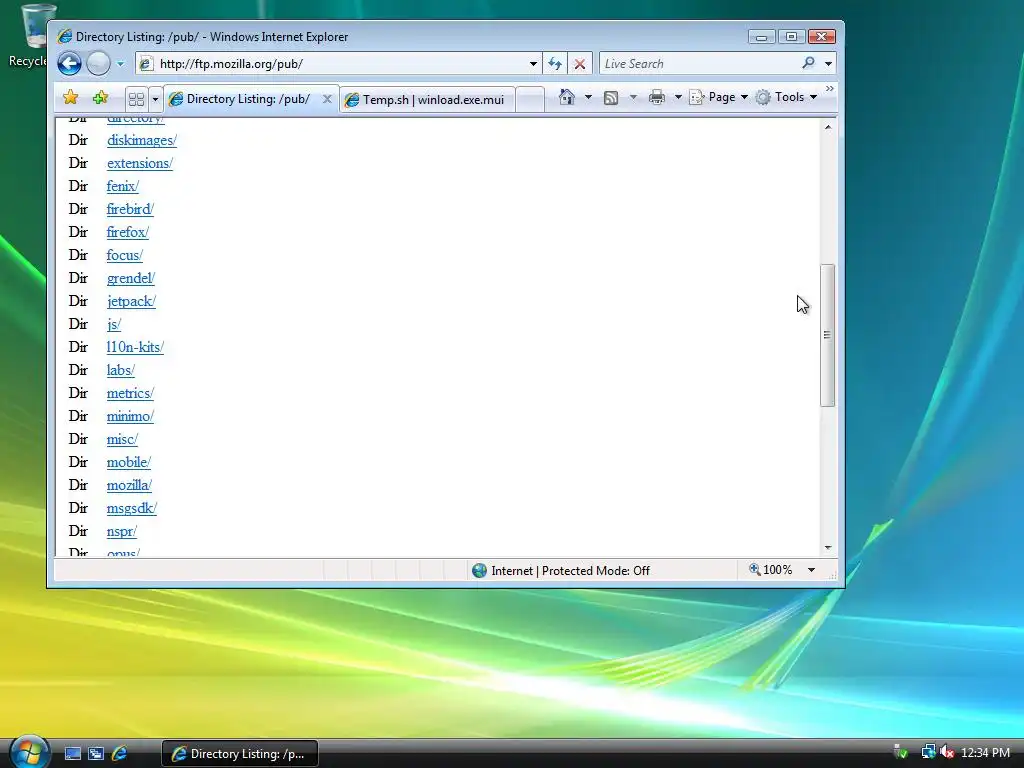
Task: Open search provider options dropdown
Action: 828,63
